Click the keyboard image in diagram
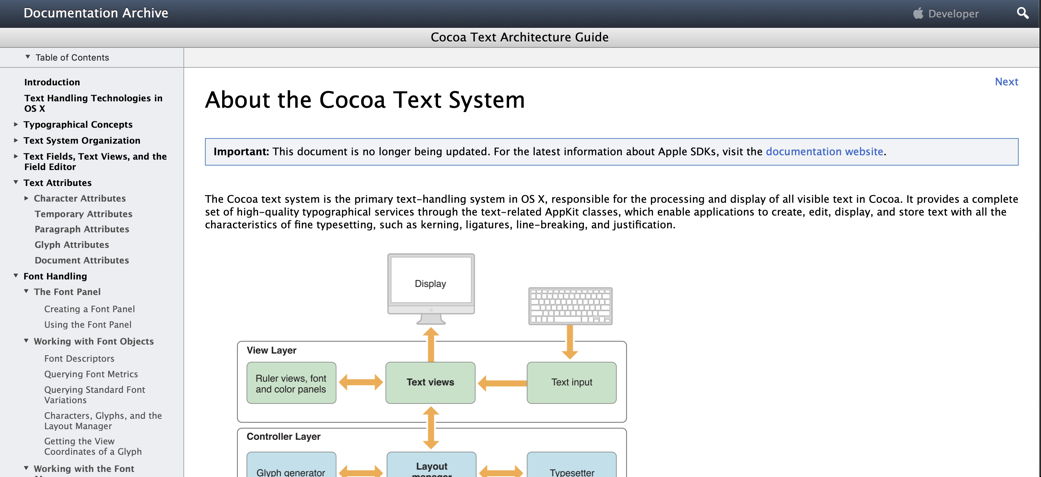 point(569,306)
